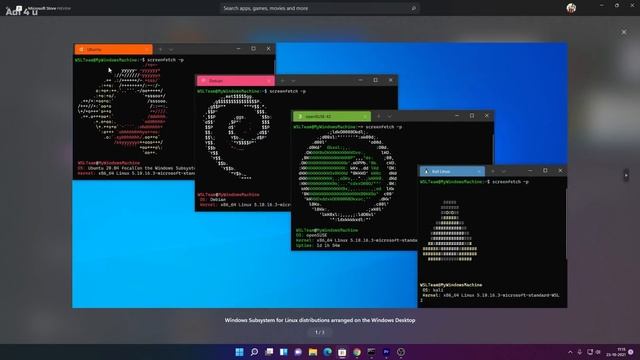Image resolution: width=640 pixels, height=360 pixels.
Task: Open Adobe Premiere Pro from the taskbar
Action: [386, 352]
